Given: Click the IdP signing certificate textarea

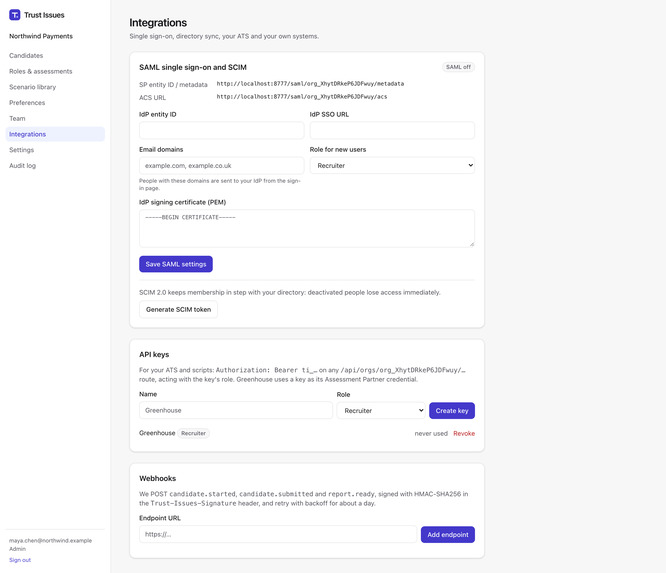Looking at the screenshot, I should (x=307, y=229).
